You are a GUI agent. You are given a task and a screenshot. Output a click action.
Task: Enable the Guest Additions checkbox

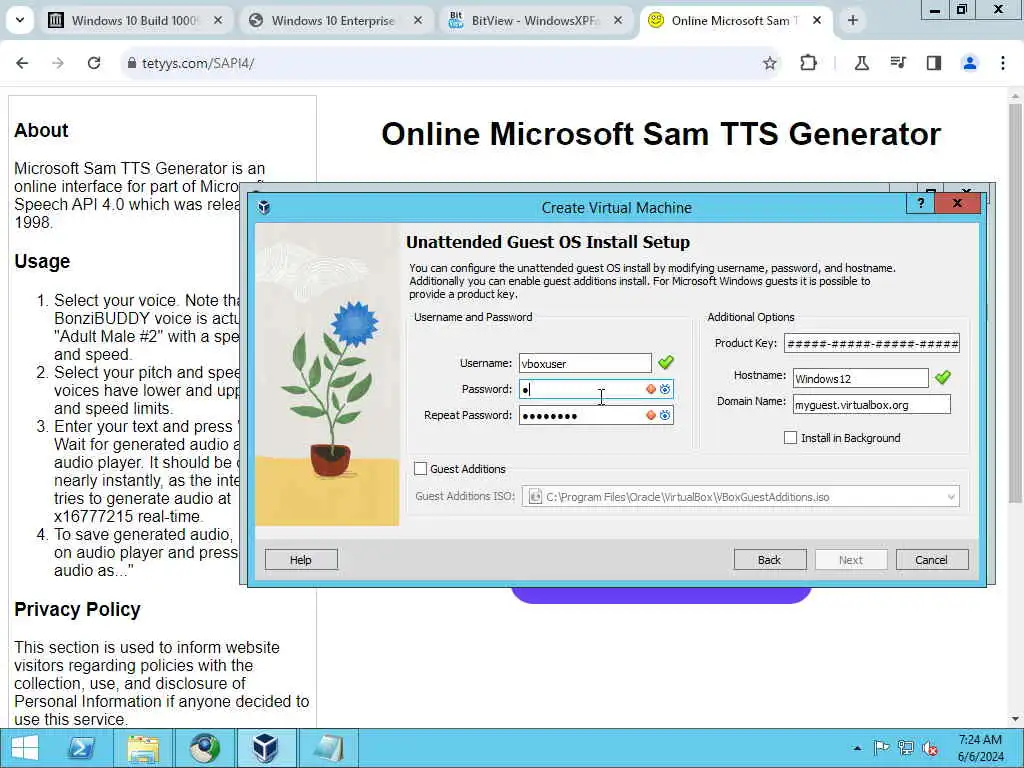pyautogui.click(x=421, y=469)
